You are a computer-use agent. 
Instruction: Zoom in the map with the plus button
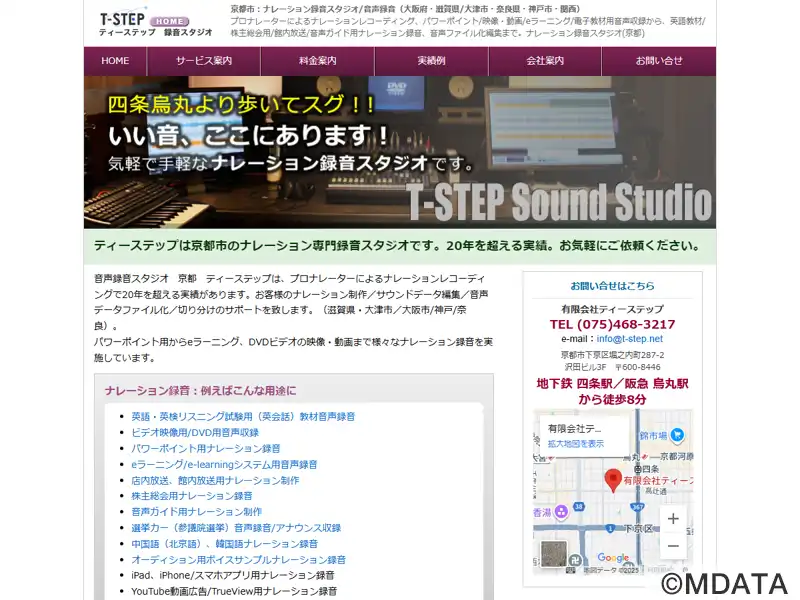pyautogui.click(x=673, y=519)
